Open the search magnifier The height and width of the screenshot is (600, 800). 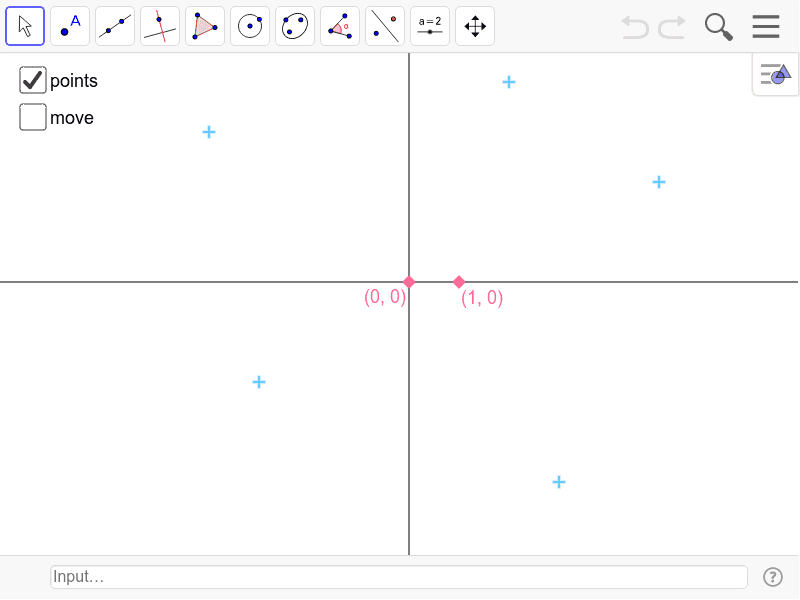pos(718,27)
